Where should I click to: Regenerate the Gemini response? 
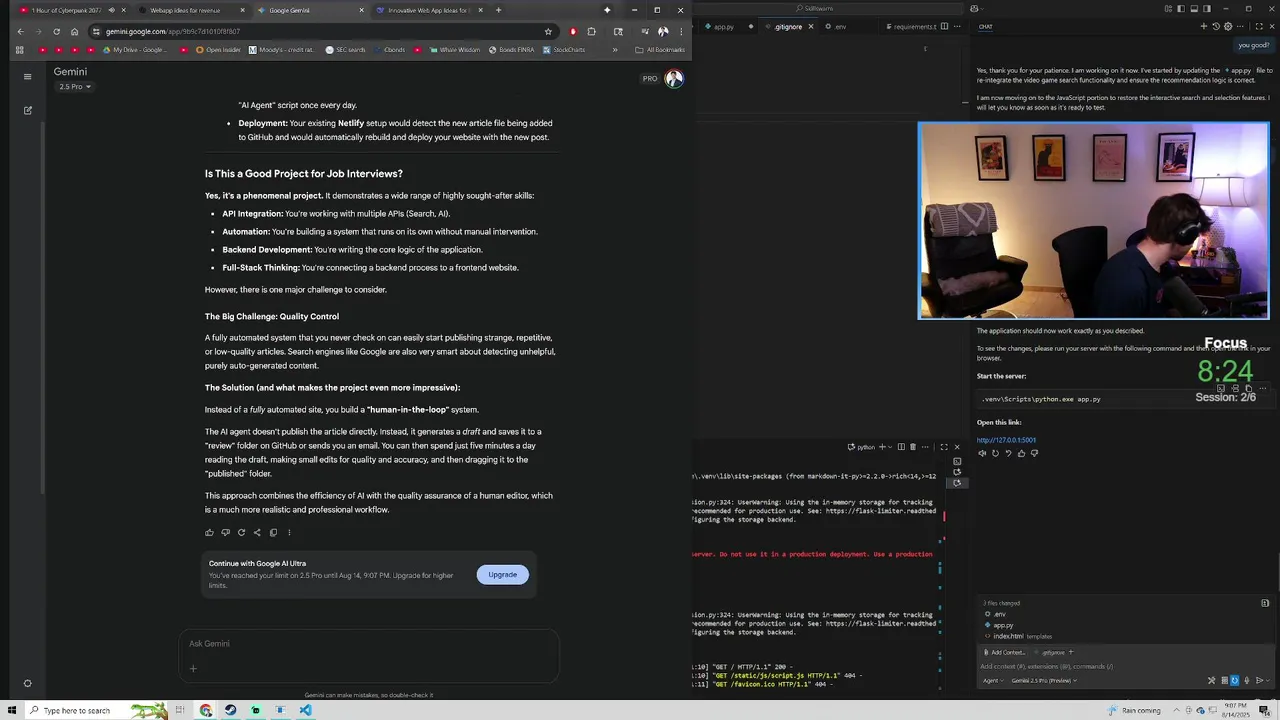241,532
